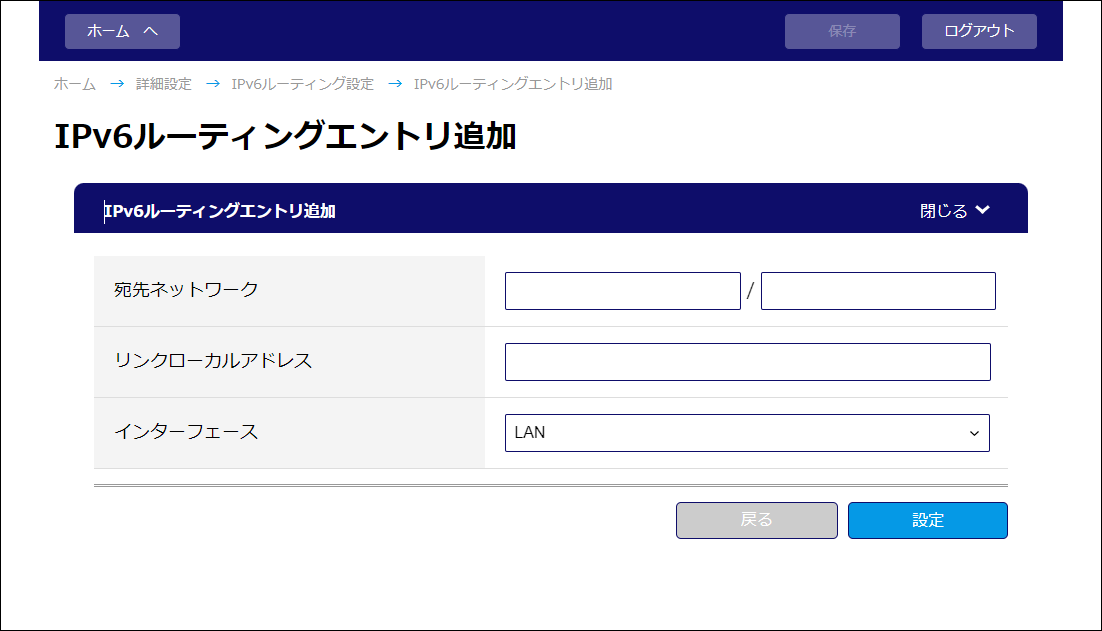The width and height of the screenshot is (1102, 631).
Task: Open 詳細設定 in the breadcrumb trail
Action: click(164, 84)
